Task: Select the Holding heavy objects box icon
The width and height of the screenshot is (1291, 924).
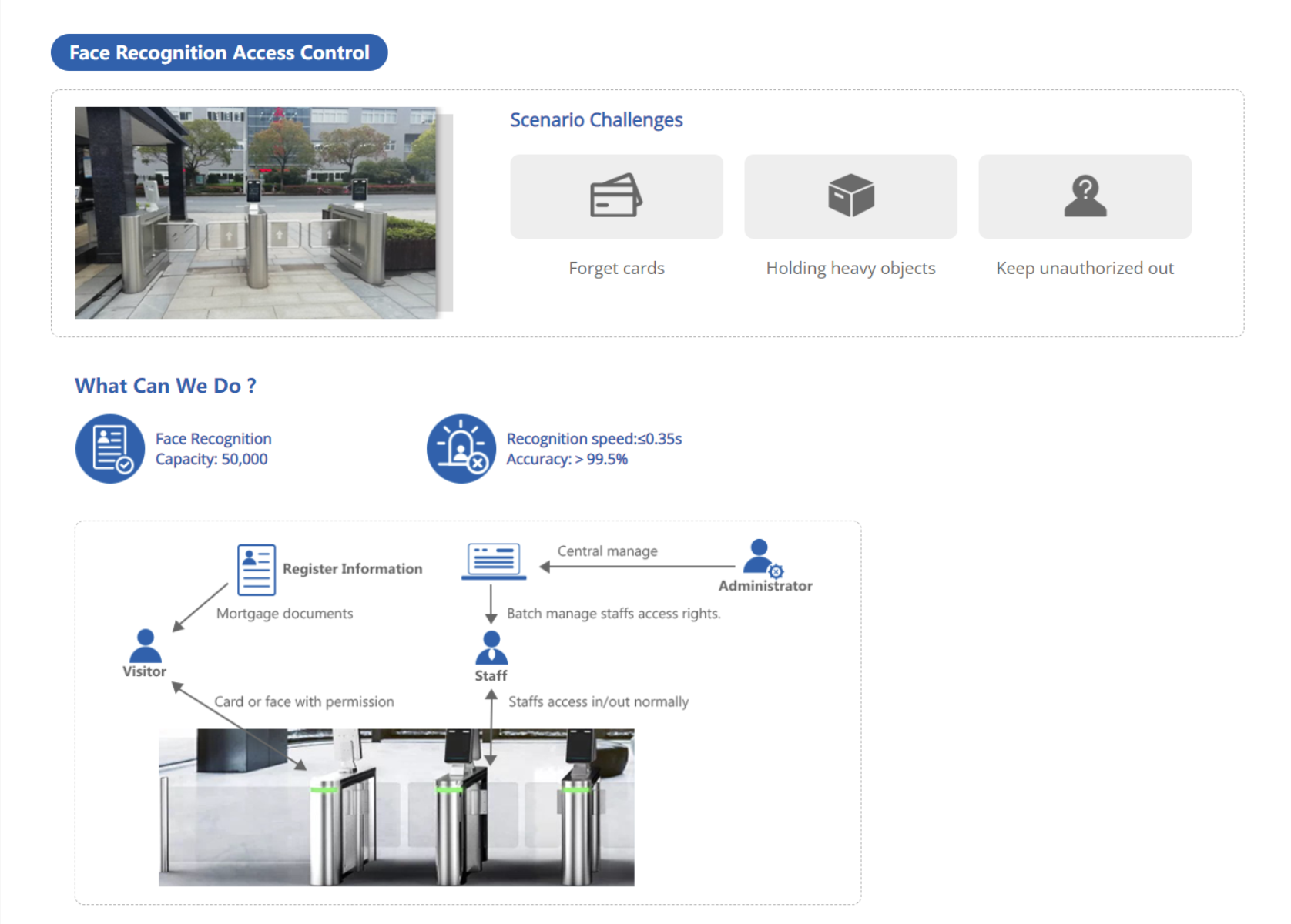Action: click(x=850, y=196)
